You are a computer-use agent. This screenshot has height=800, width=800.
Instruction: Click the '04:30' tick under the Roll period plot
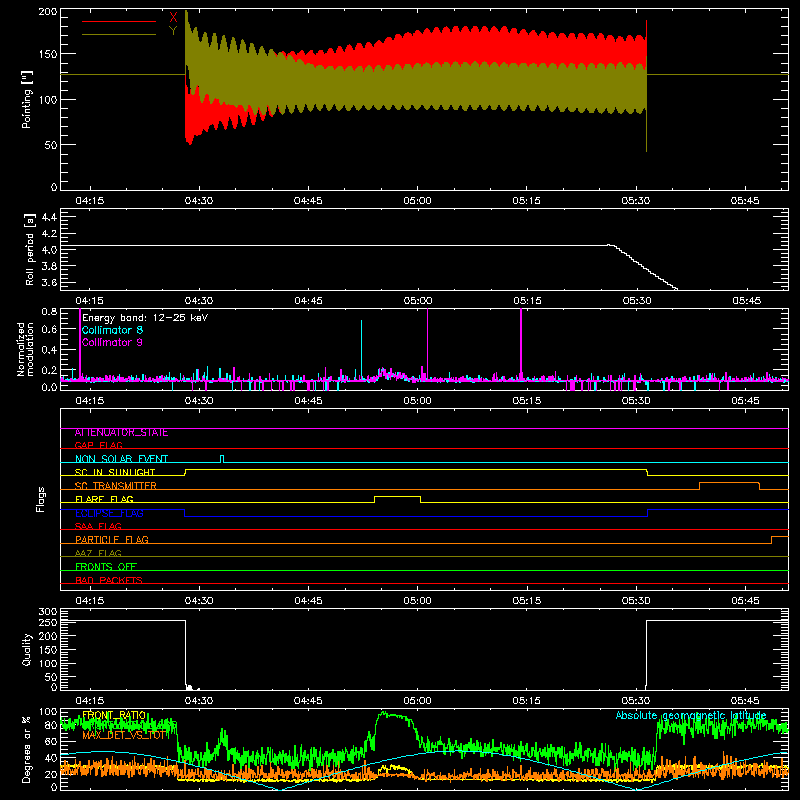click(x=199, y=301)
